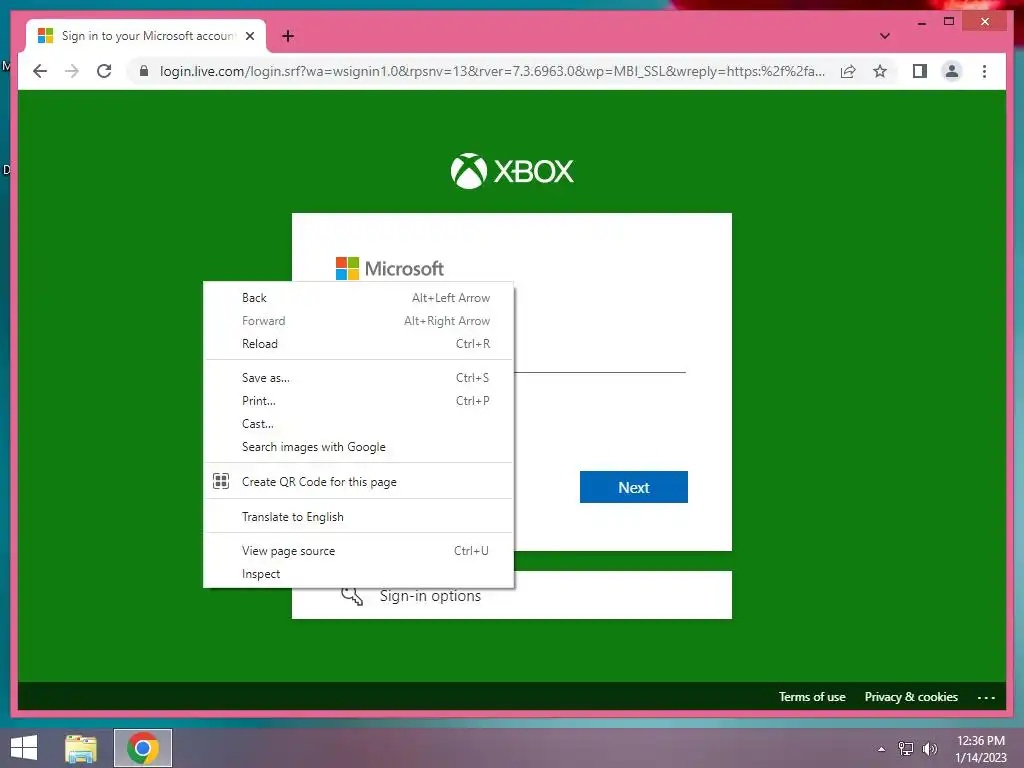
Task: Minimize the Chrome window
Action: pos(921,22)
